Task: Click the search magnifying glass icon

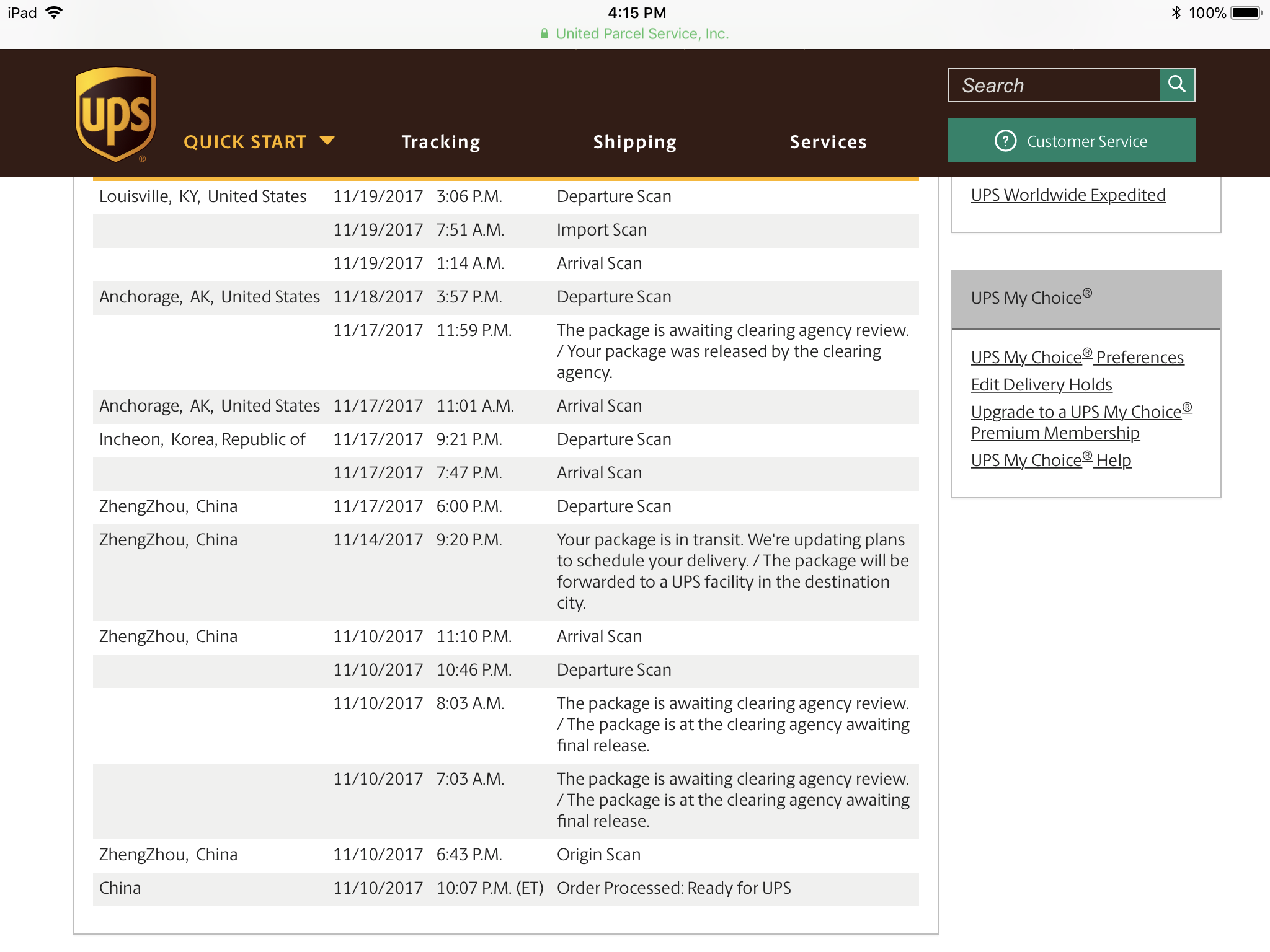Action: (x=1176, y=84)
